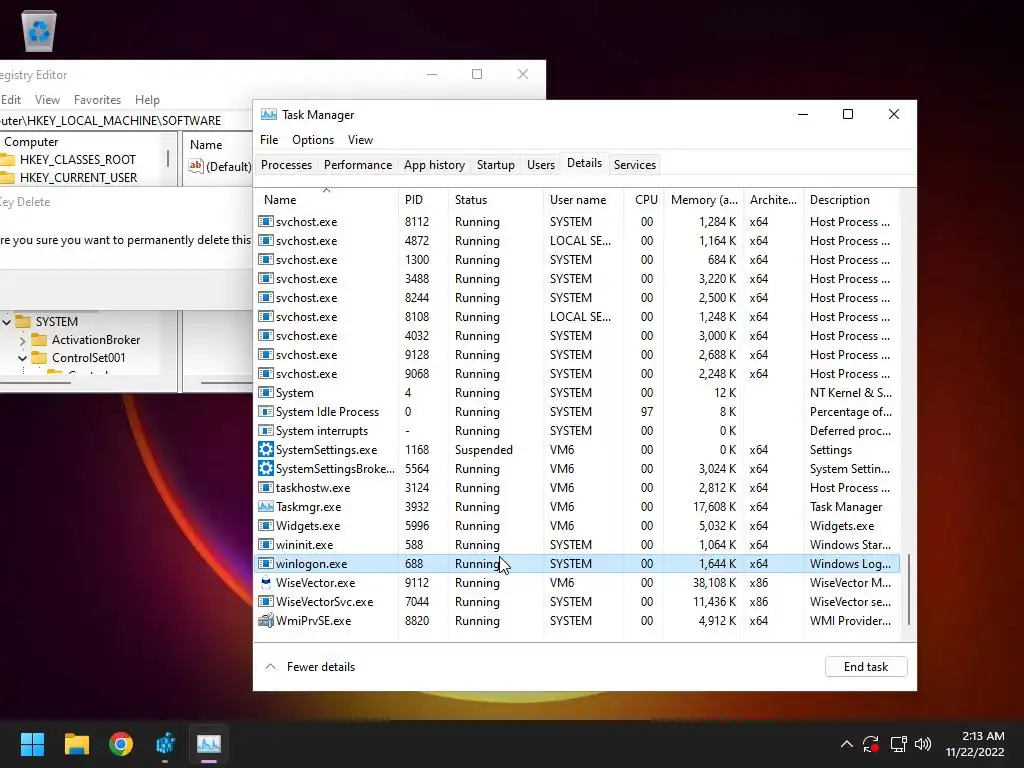Click the WiseVector.exe process icon
The width and height of the screenshot is (1024, 768).
pyautogui.click(x=265, y=583)
